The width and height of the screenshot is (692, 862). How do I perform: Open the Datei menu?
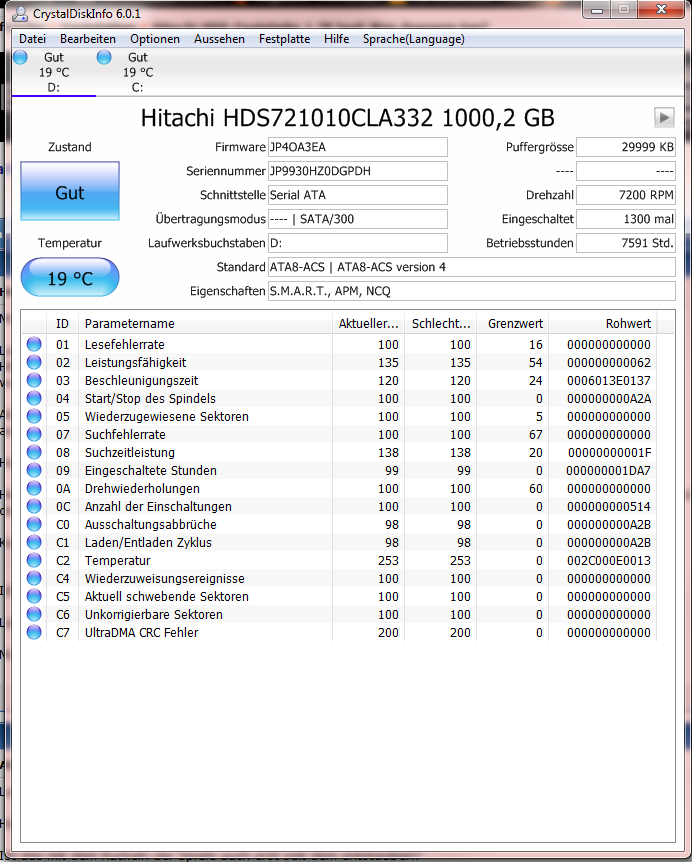(x=32, y=39)
